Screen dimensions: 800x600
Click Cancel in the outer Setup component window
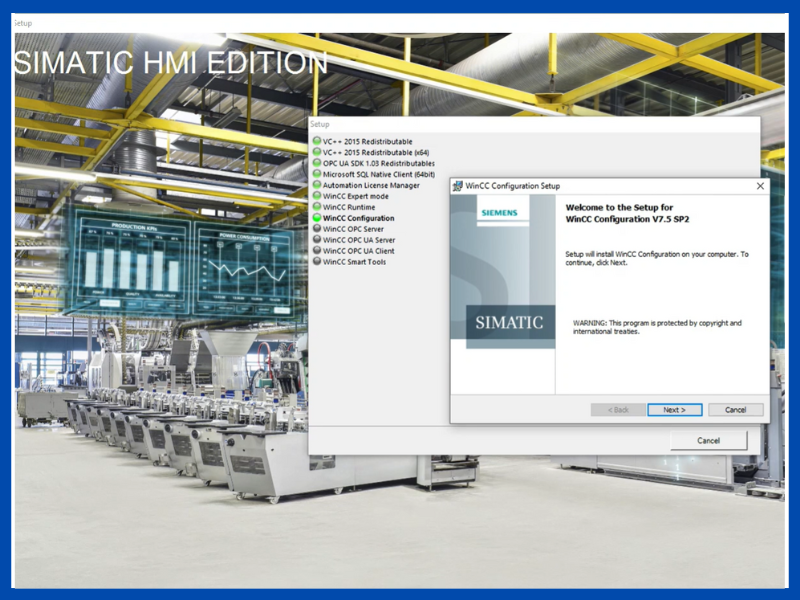pyautogui.click(x=708, y=440)
